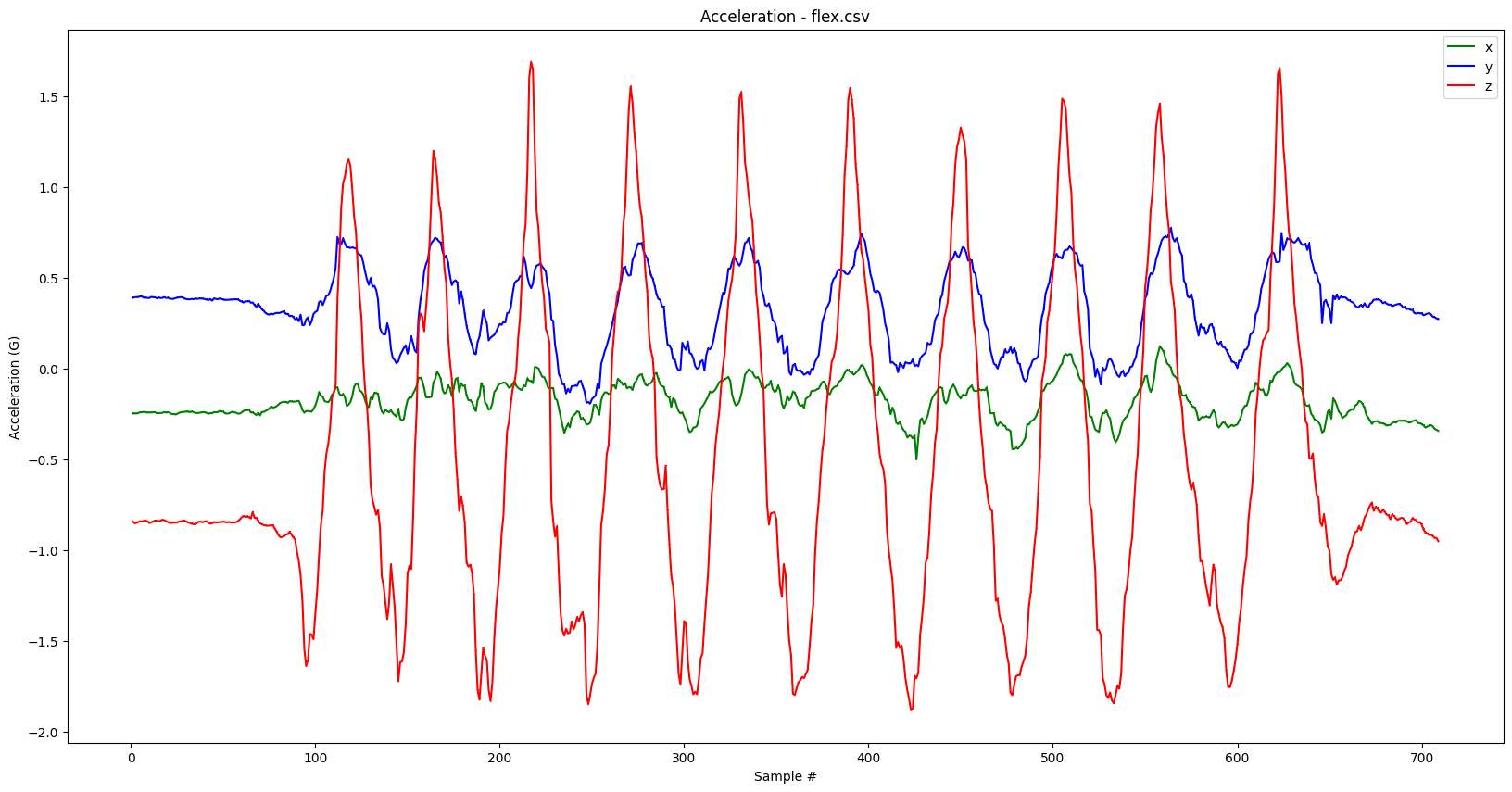1512x792 pixels.
Task: Click the plot title 'Acceleration - flex.csv'
Action: [x=785, y=17]
